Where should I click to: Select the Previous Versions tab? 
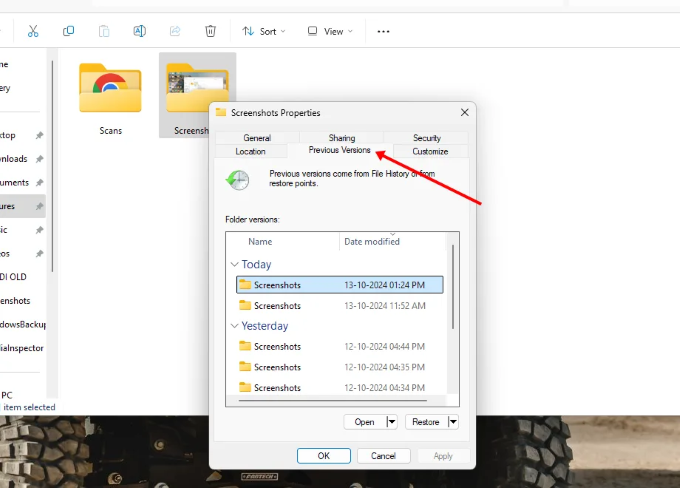pos(340,150)
